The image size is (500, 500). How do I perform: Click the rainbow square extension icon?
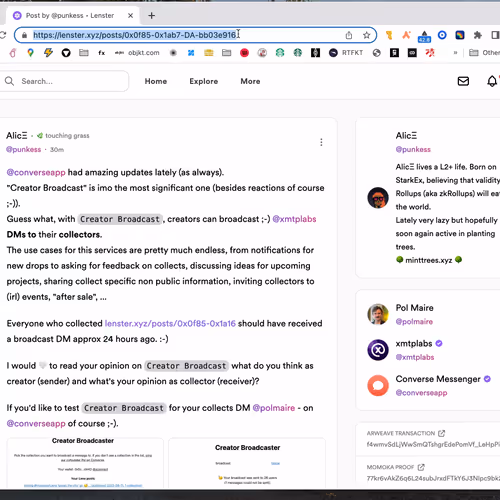coord(460,35)
